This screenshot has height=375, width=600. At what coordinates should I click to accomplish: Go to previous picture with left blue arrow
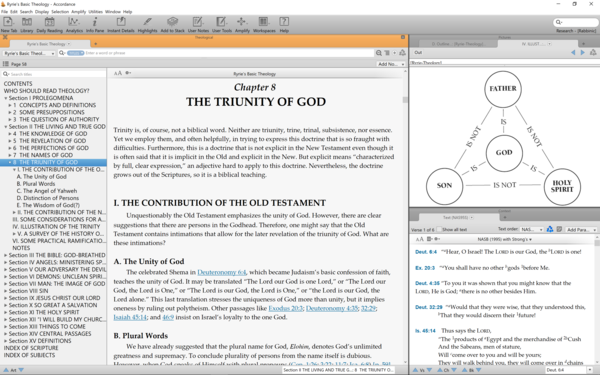point(573,52)
